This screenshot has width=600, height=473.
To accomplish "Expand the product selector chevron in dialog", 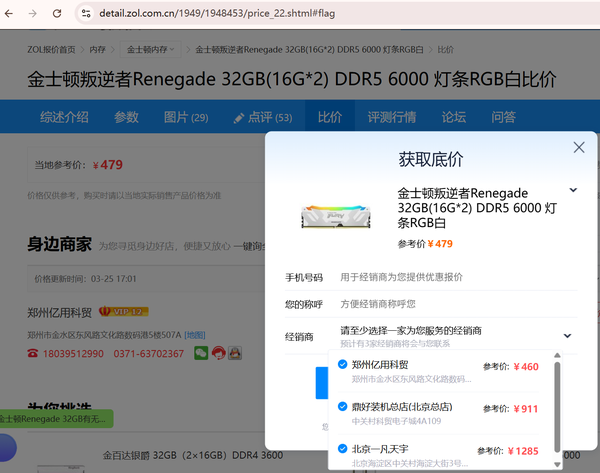I will (573, 190).
